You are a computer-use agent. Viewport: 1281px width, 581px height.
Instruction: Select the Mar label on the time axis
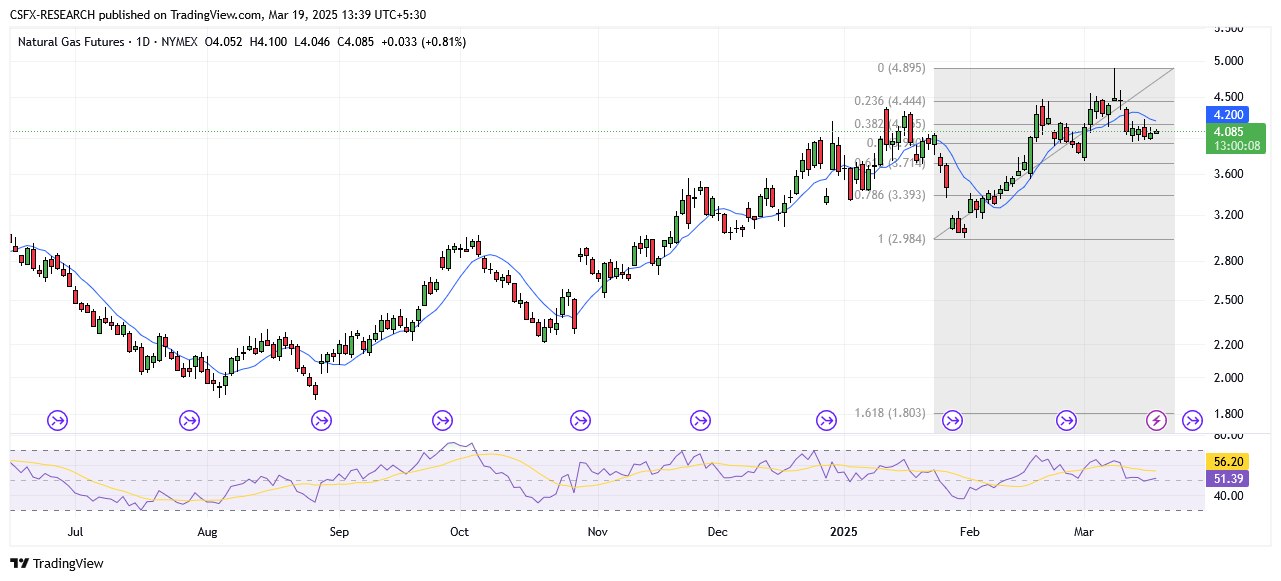(1084, 533)
